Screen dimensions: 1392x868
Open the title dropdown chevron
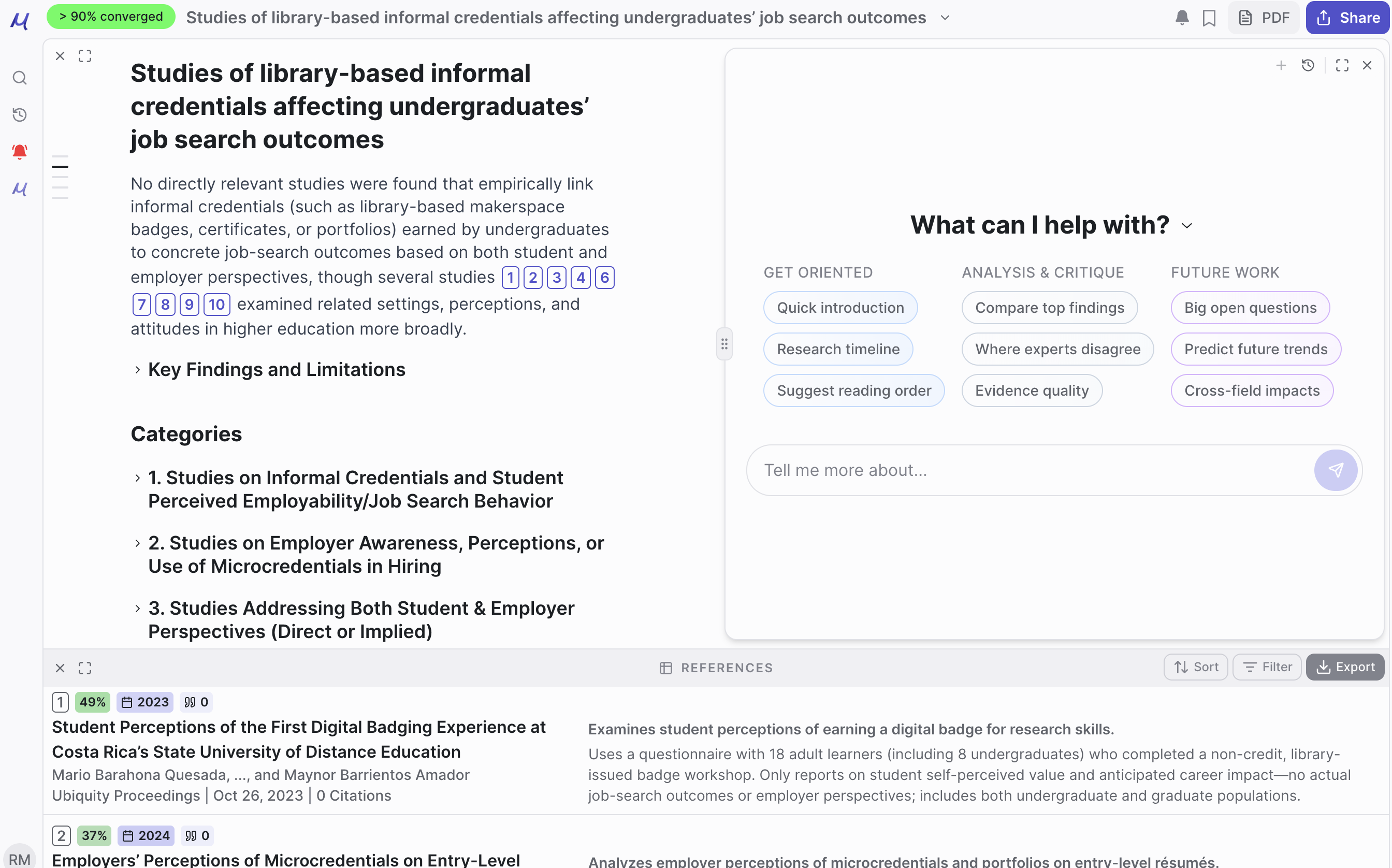(946, 18)
